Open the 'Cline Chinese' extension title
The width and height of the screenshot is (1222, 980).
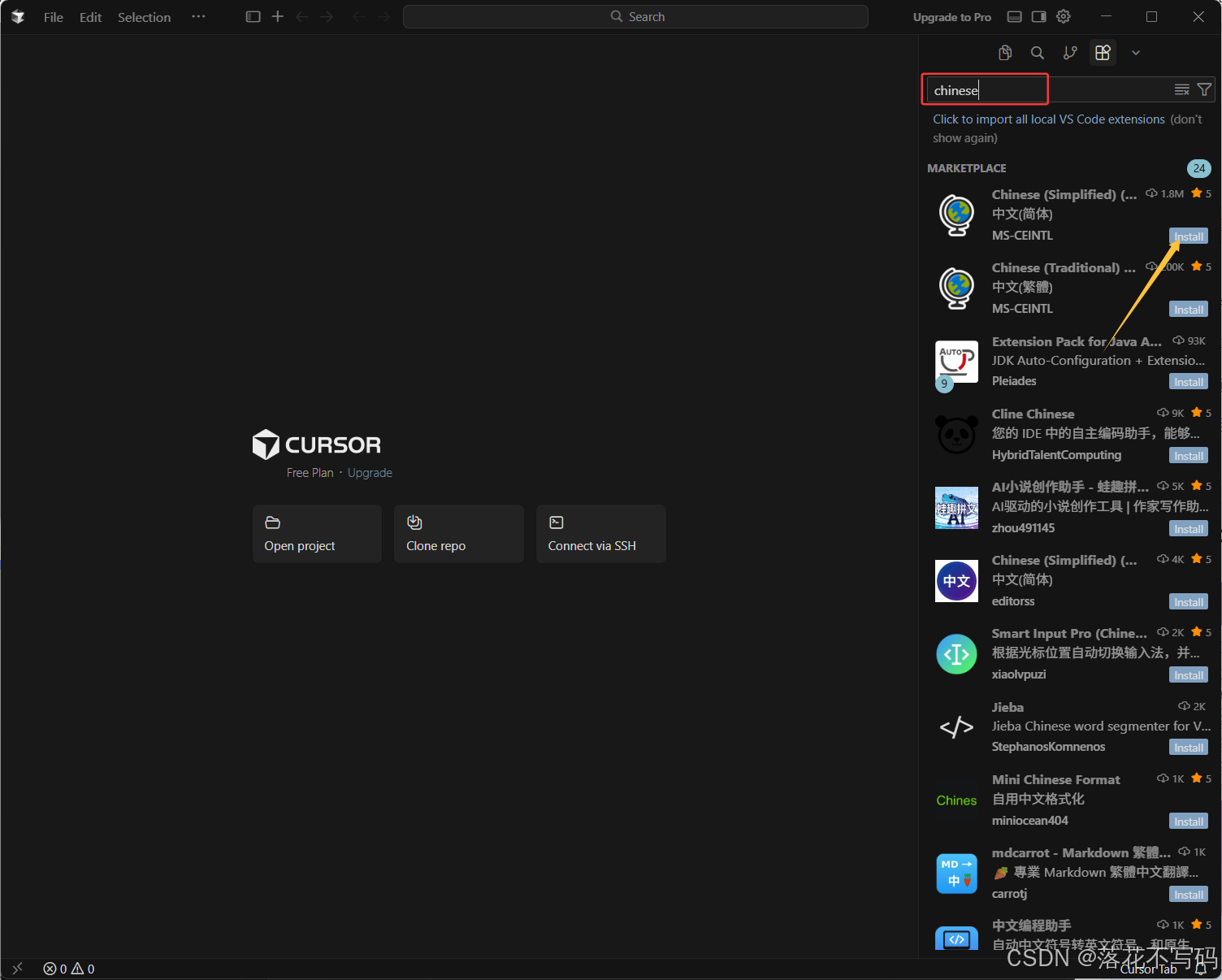coord(1033,414)
